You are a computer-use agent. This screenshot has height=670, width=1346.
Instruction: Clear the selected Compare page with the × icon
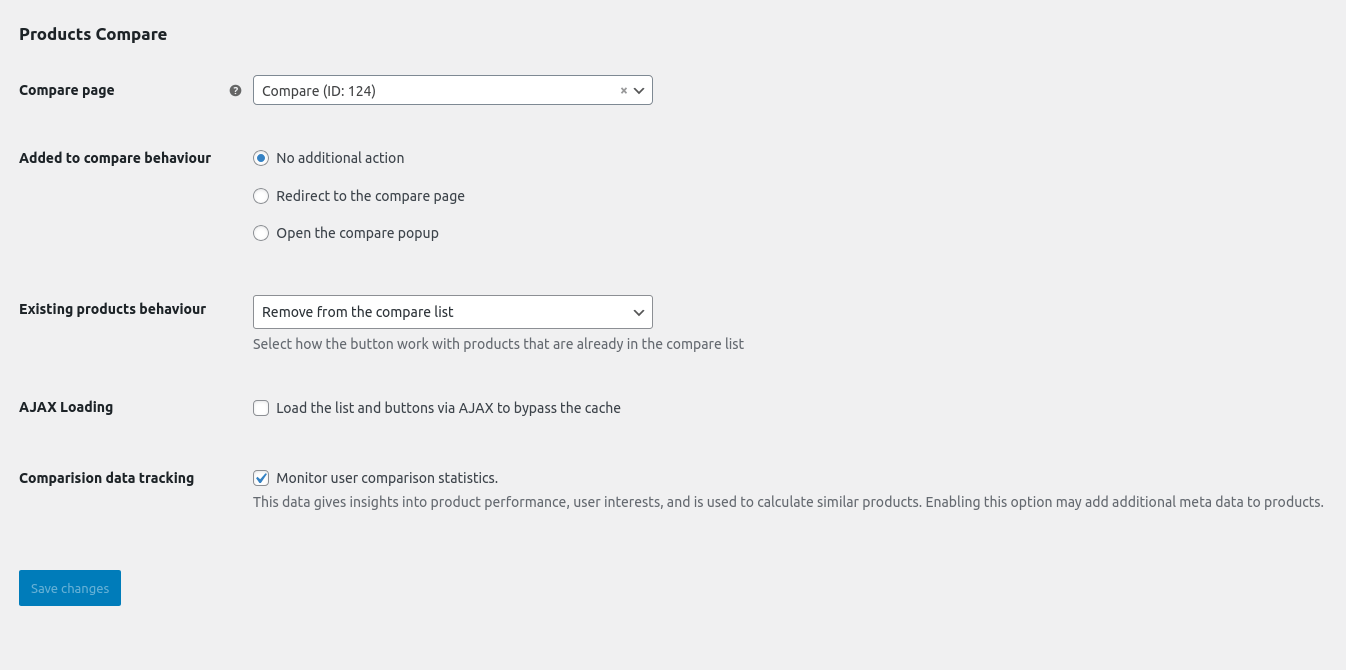(x=624, y=90)
